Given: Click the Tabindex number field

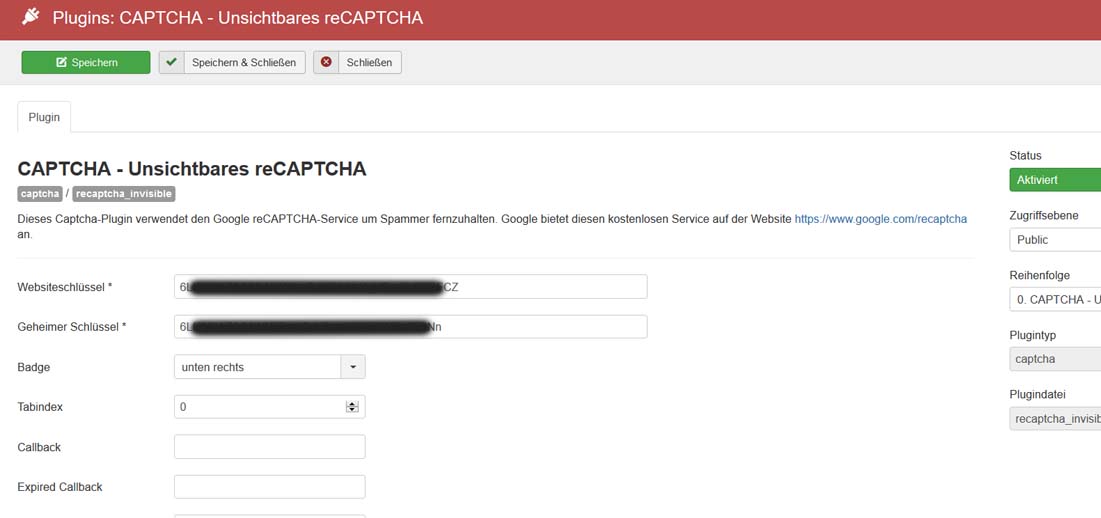Looking at the screenshot, I should click(x=270, y=407).
